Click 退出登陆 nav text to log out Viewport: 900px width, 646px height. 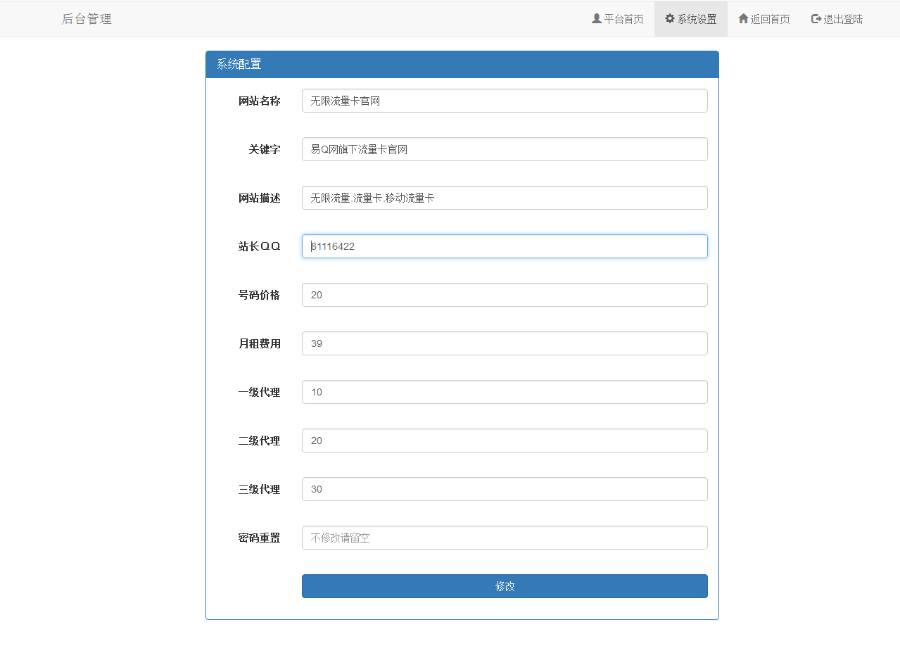843,19
